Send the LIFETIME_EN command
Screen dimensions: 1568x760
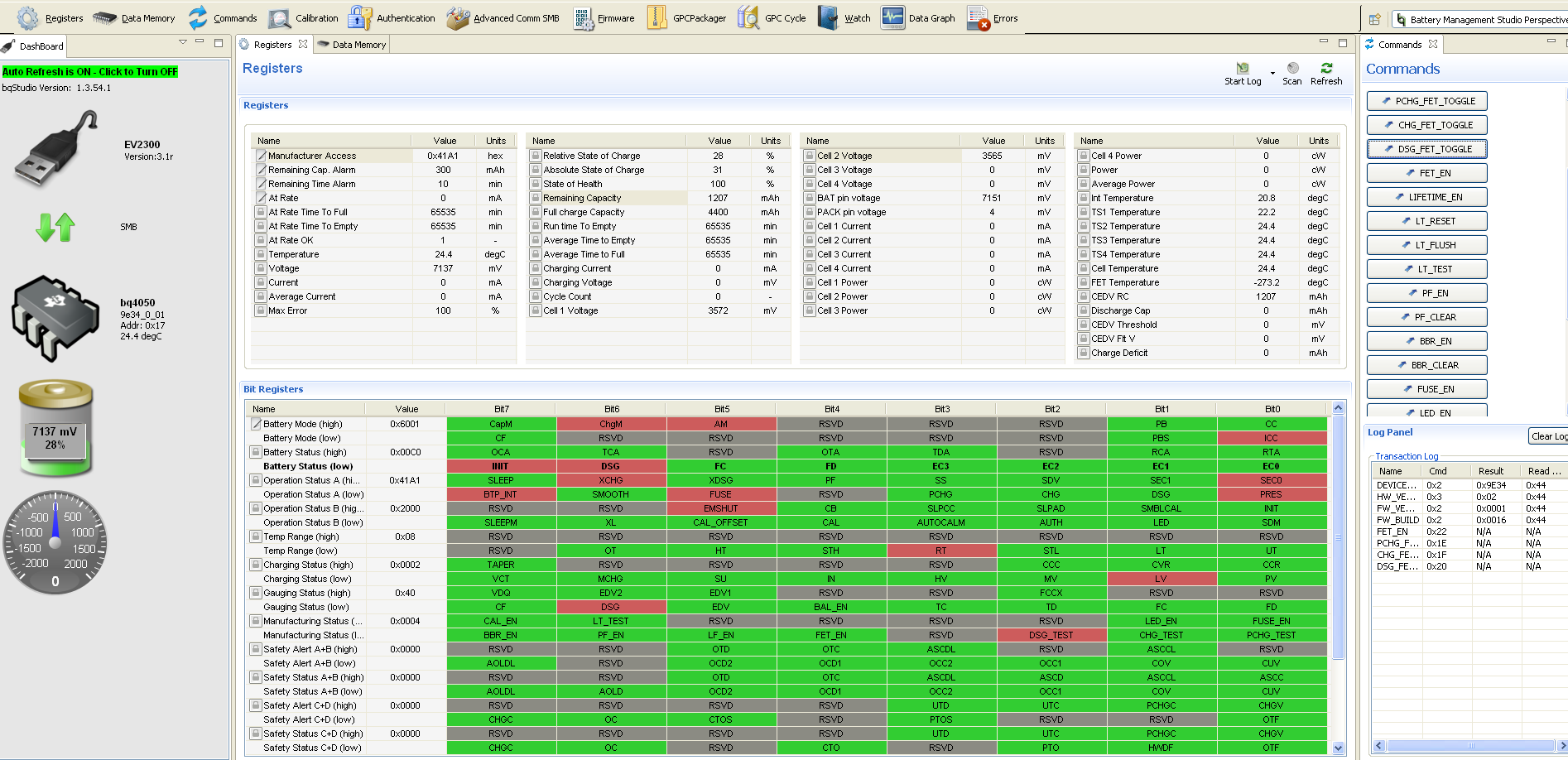(1426, 197)
